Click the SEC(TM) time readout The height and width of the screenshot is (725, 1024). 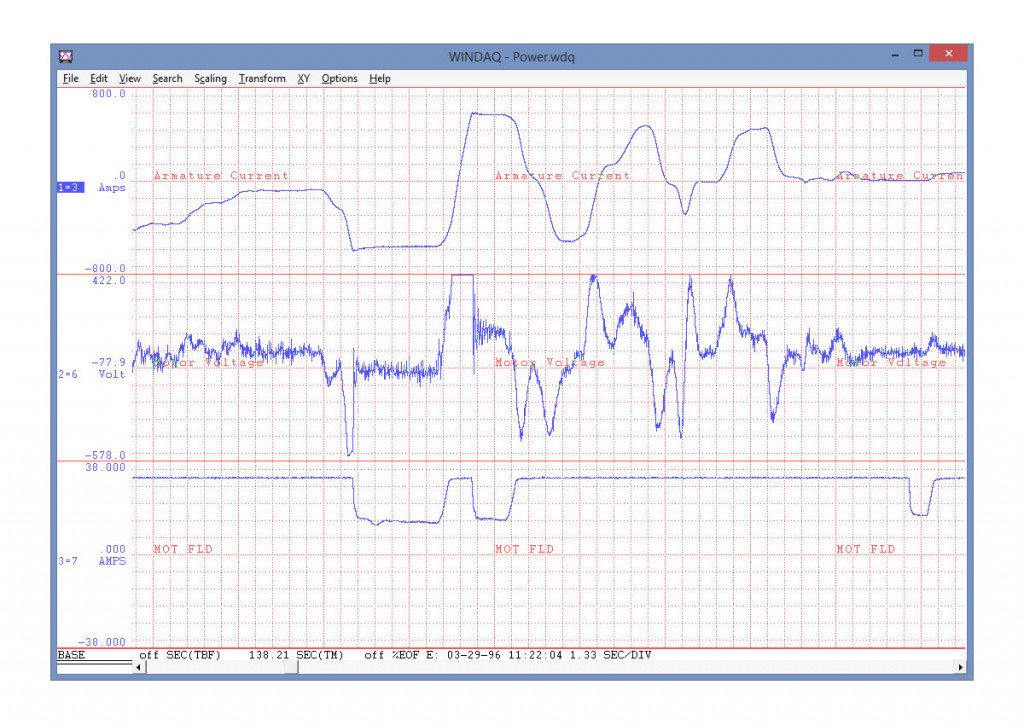[296, 655]
